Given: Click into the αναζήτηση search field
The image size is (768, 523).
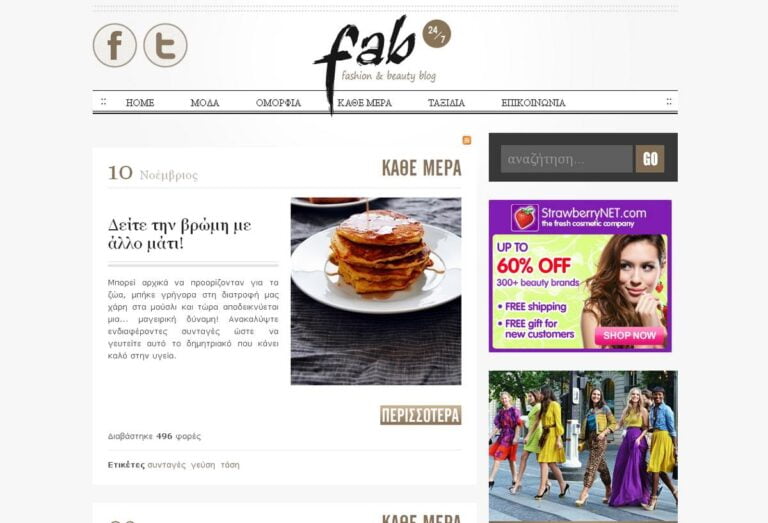Looking at the screenshot, I should (567, 159).
